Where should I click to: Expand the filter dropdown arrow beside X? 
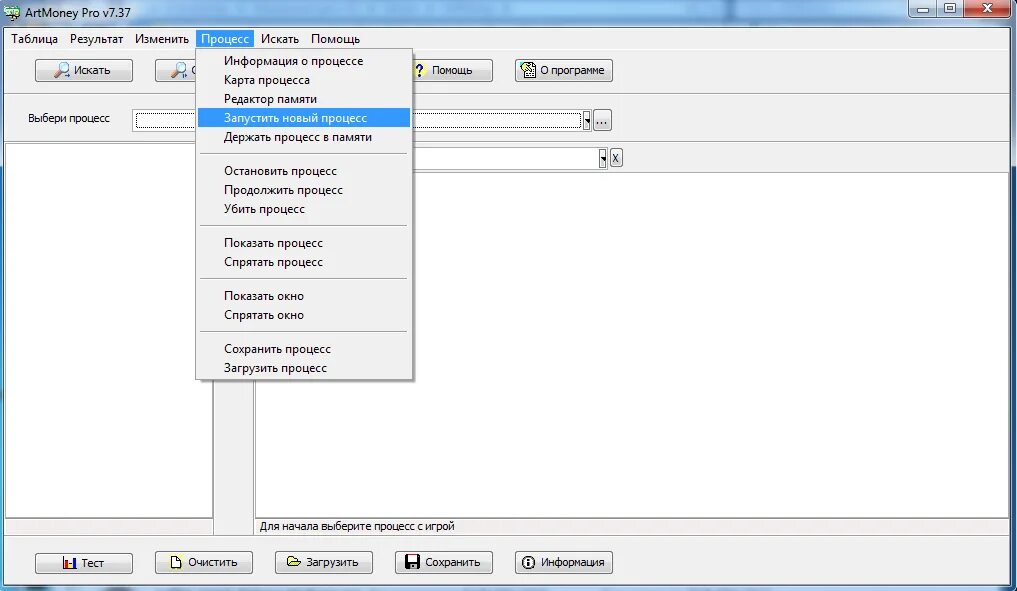pos(603,158)
